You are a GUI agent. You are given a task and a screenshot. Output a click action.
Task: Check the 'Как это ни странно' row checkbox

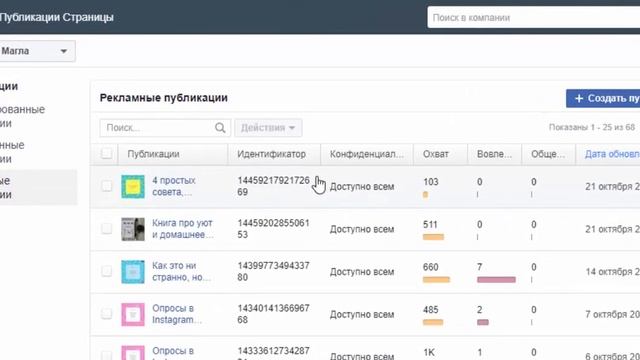[x=107, y=271]
